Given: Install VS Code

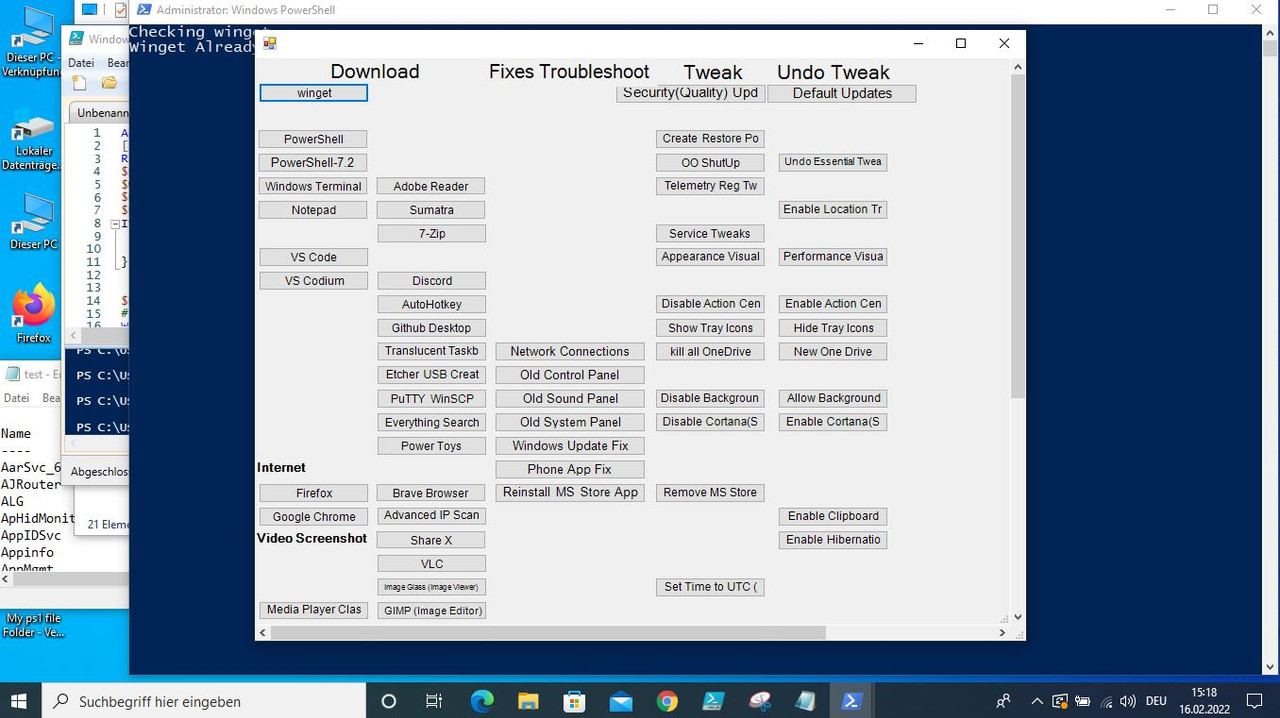Looking at the screenshot, I should [313, 257].
